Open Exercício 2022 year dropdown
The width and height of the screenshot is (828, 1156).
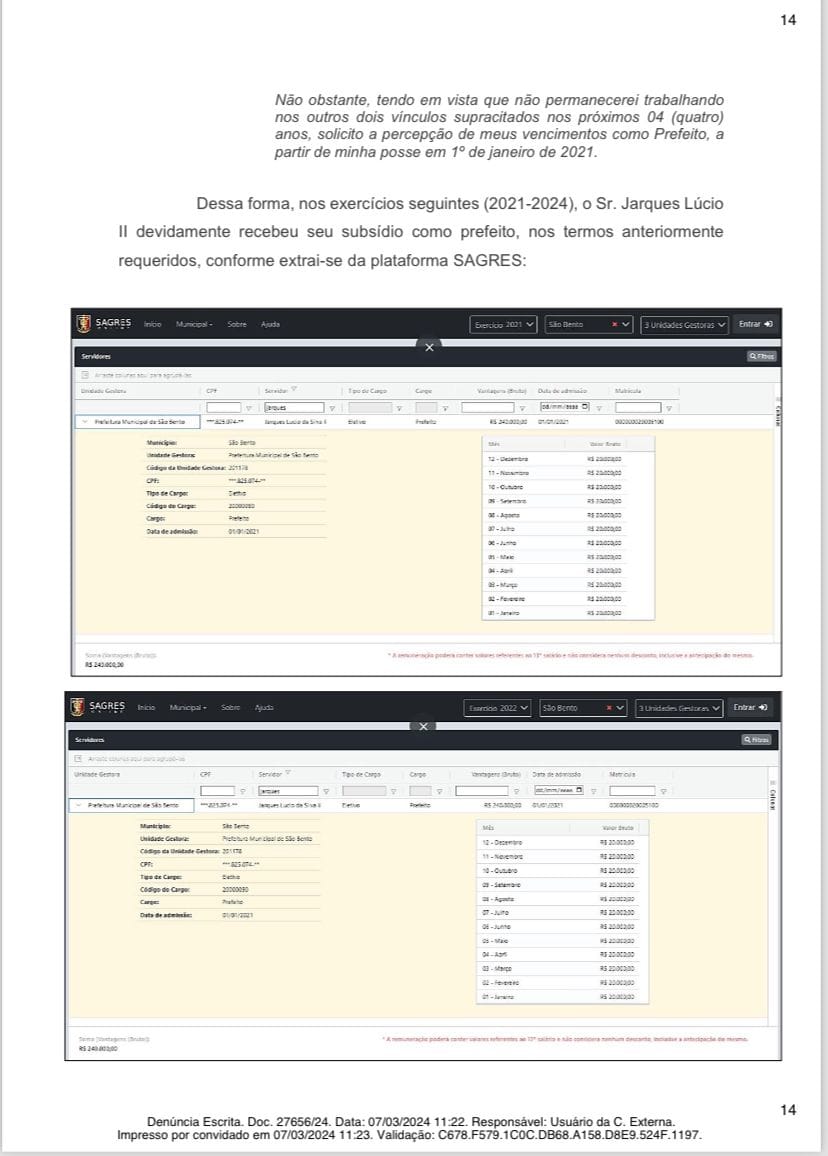point(498,708)
